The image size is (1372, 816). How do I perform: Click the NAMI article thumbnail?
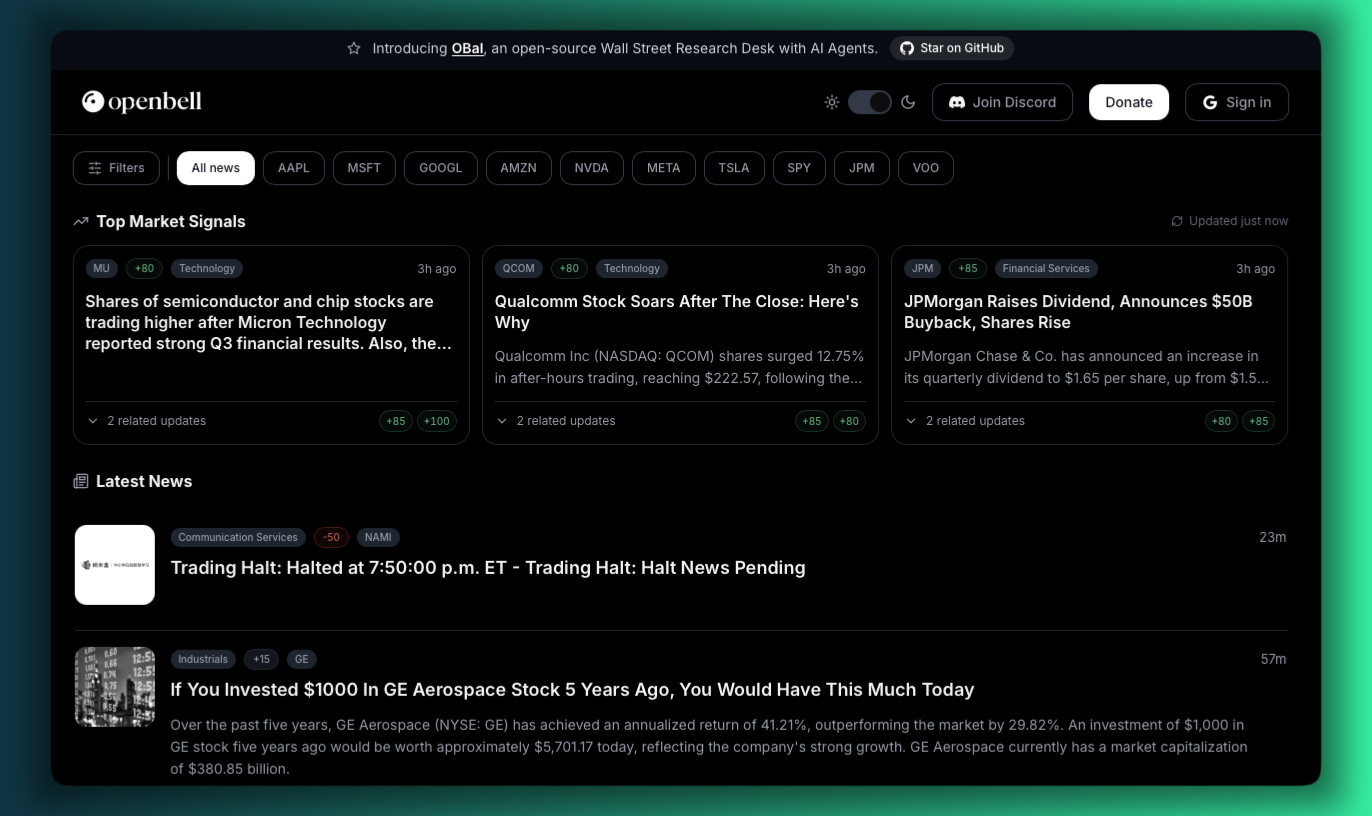tap(115, 565)
